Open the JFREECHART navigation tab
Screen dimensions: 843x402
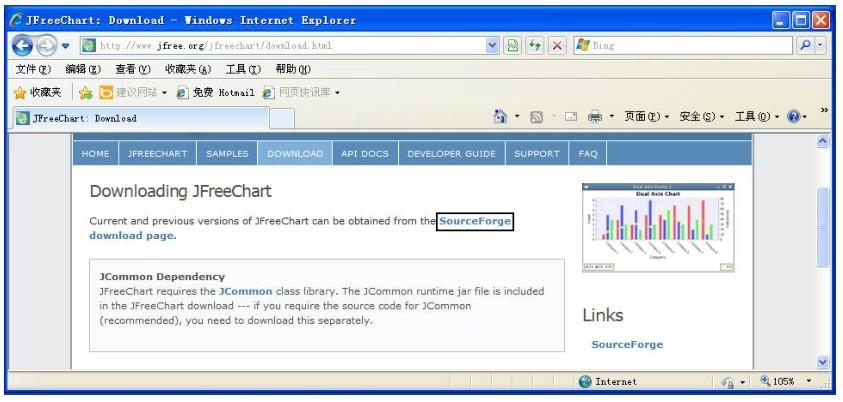pyautogui.click(x=158, y=154)
